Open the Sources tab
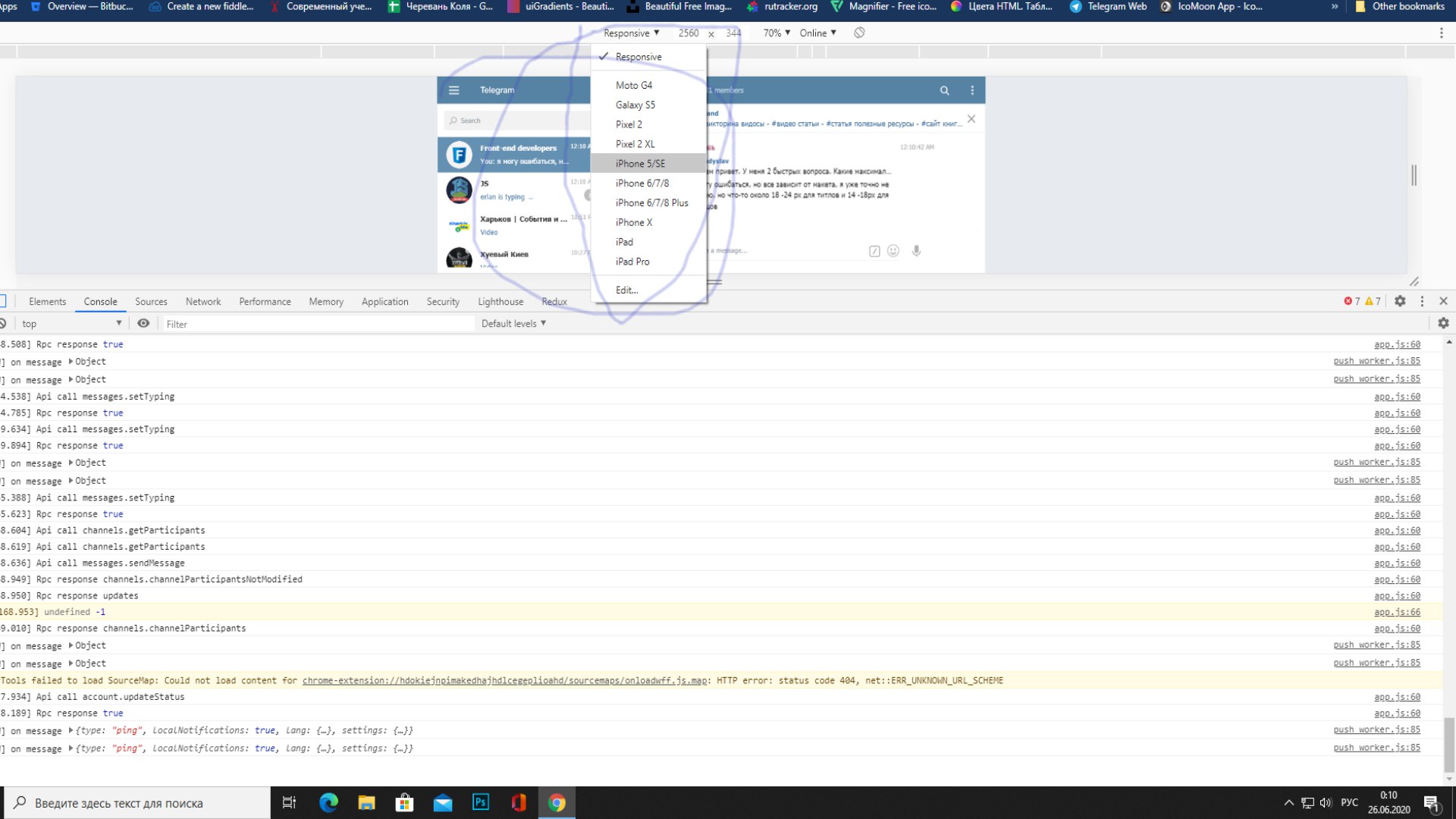 click(x=151, y=301)
